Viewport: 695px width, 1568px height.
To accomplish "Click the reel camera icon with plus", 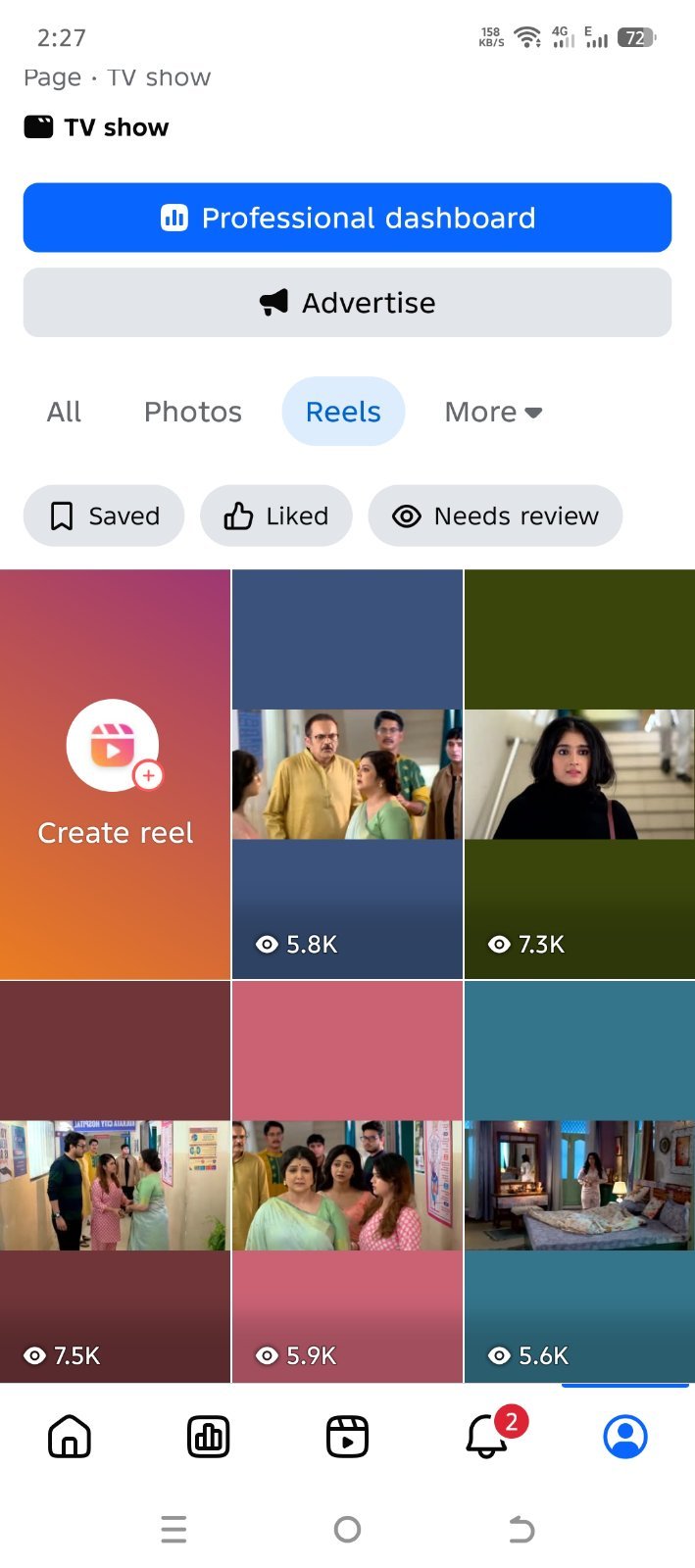I will 115,746.
